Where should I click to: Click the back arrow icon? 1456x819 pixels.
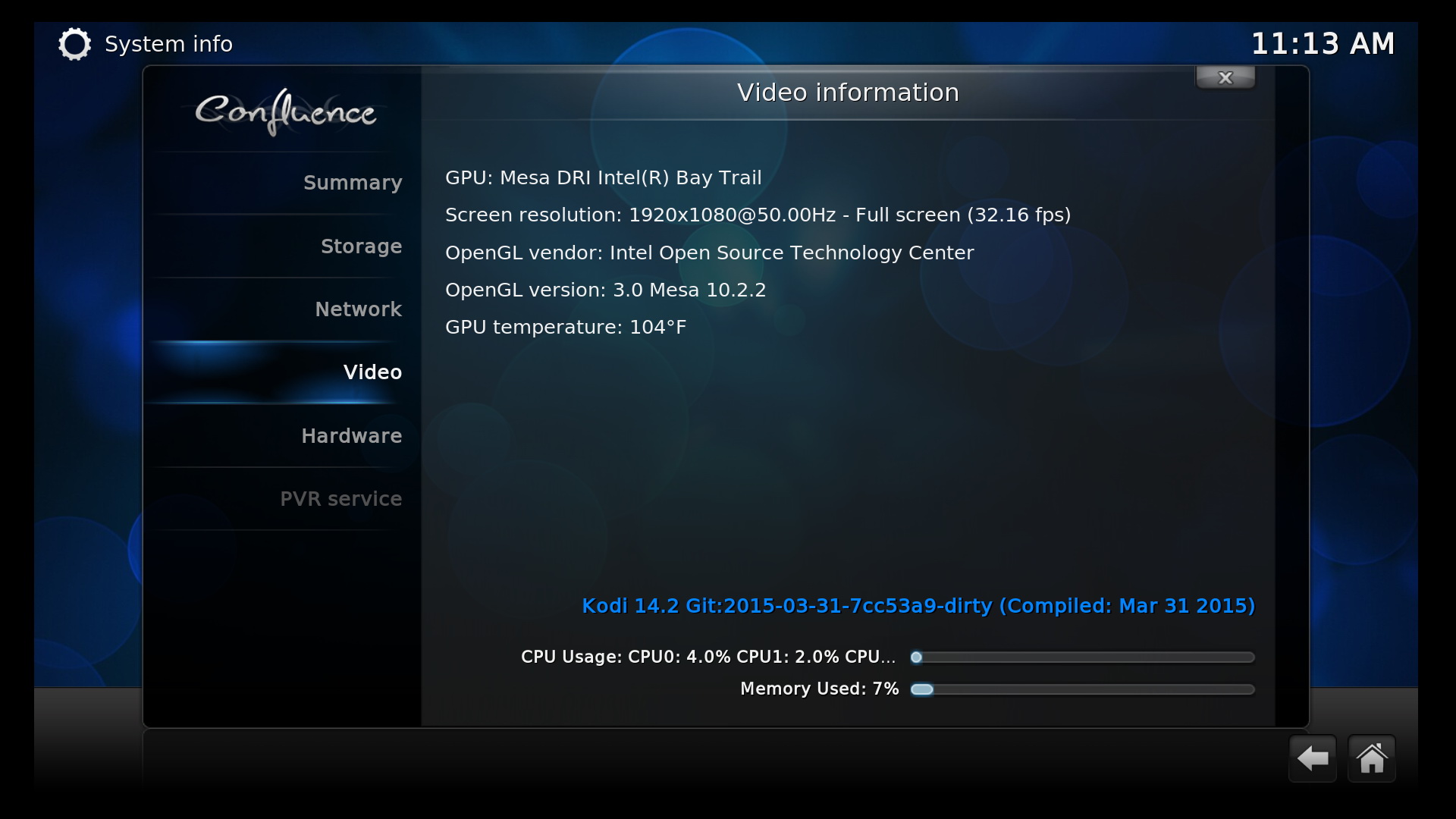pyautogui.click(x=1313, y=758)
